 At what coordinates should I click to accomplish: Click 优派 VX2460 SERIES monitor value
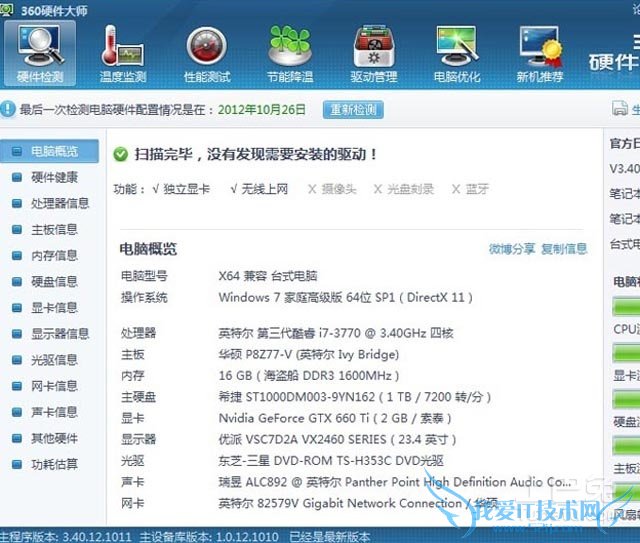click(338, 439)
